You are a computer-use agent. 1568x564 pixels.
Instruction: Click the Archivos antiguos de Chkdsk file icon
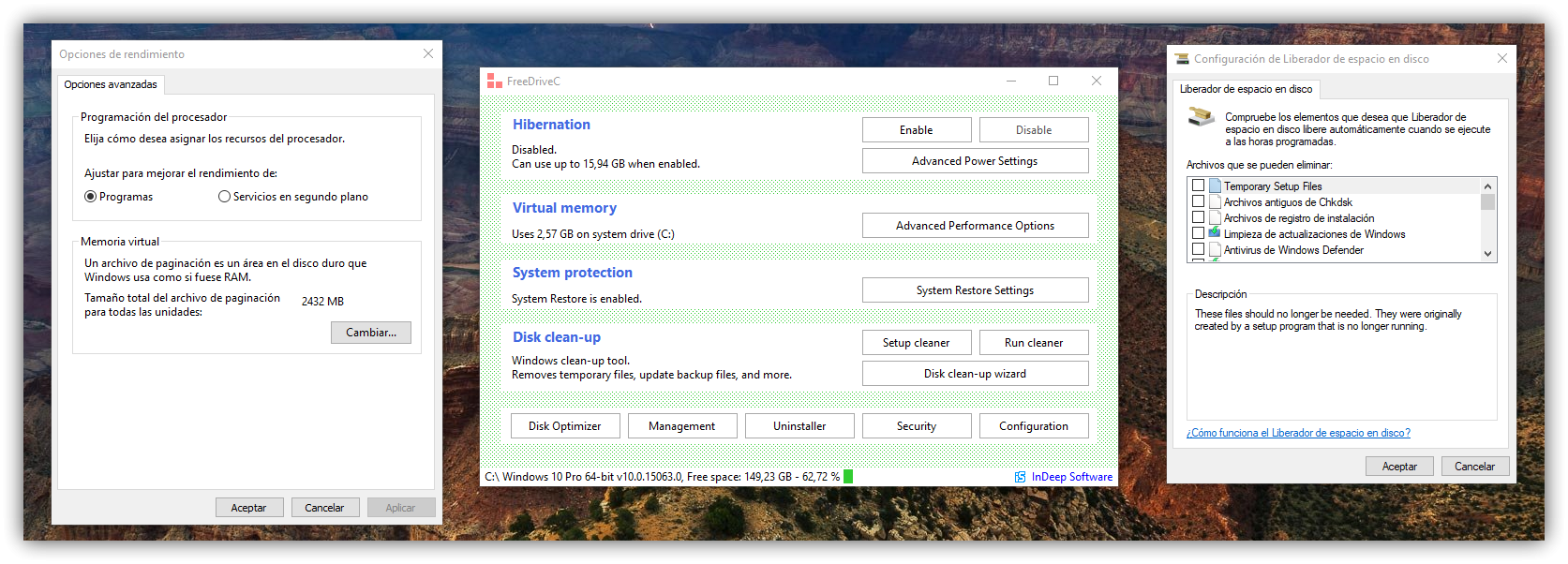point(1215,202)
